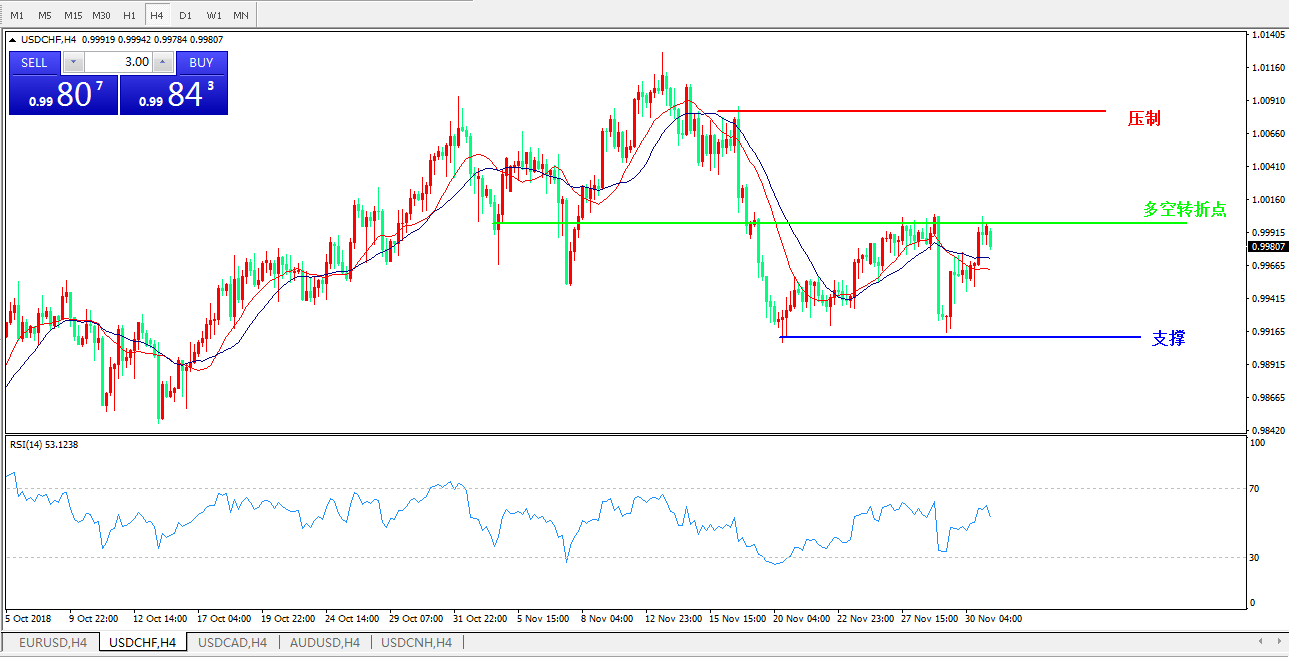1289x657 pixels.
Task: Select the MN monthly timeframe
Action: click(x=241, y=16)
